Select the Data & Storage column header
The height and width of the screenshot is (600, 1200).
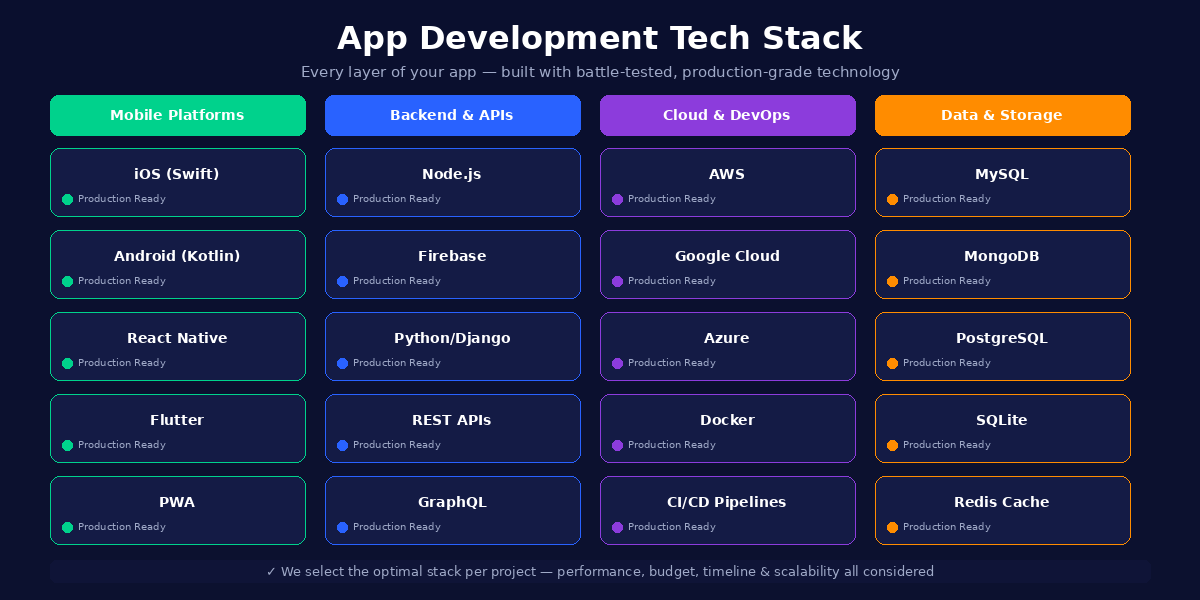pyautogui.click(x=1003, y=115)
